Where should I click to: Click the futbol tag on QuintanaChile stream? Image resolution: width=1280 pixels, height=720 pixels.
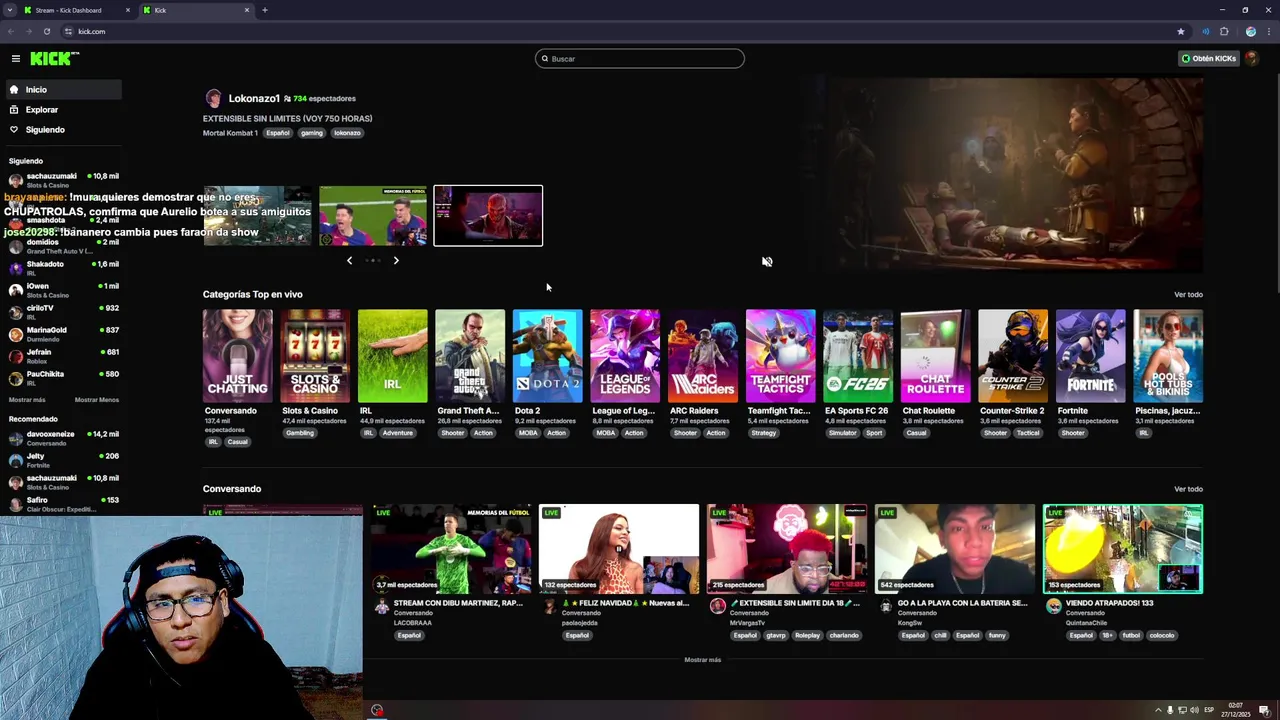[x=1131, y=635]
